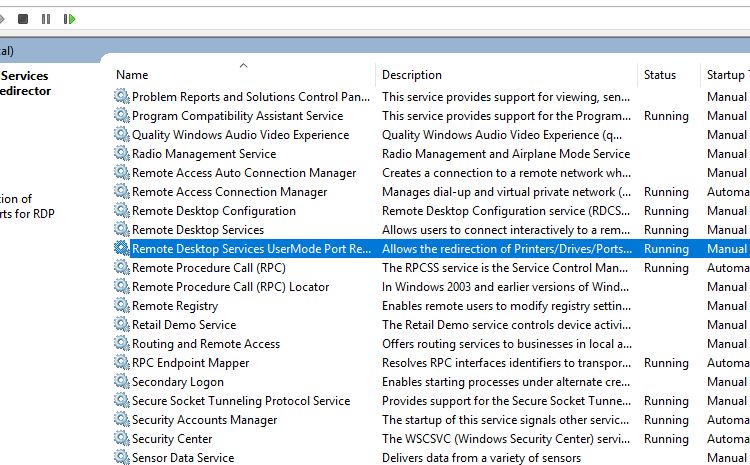Screen dimensions: 750x465
Task: Click the gear icon beside Radio Management Service
Action: point(122,154)
